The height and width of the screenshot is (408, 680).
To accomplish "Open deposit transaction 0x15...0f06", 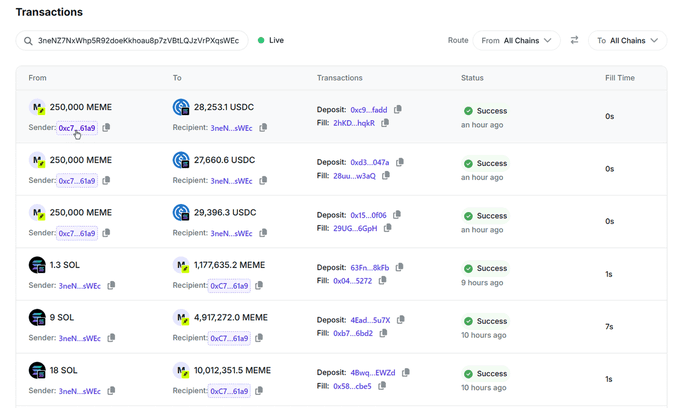I will [368, 215].
